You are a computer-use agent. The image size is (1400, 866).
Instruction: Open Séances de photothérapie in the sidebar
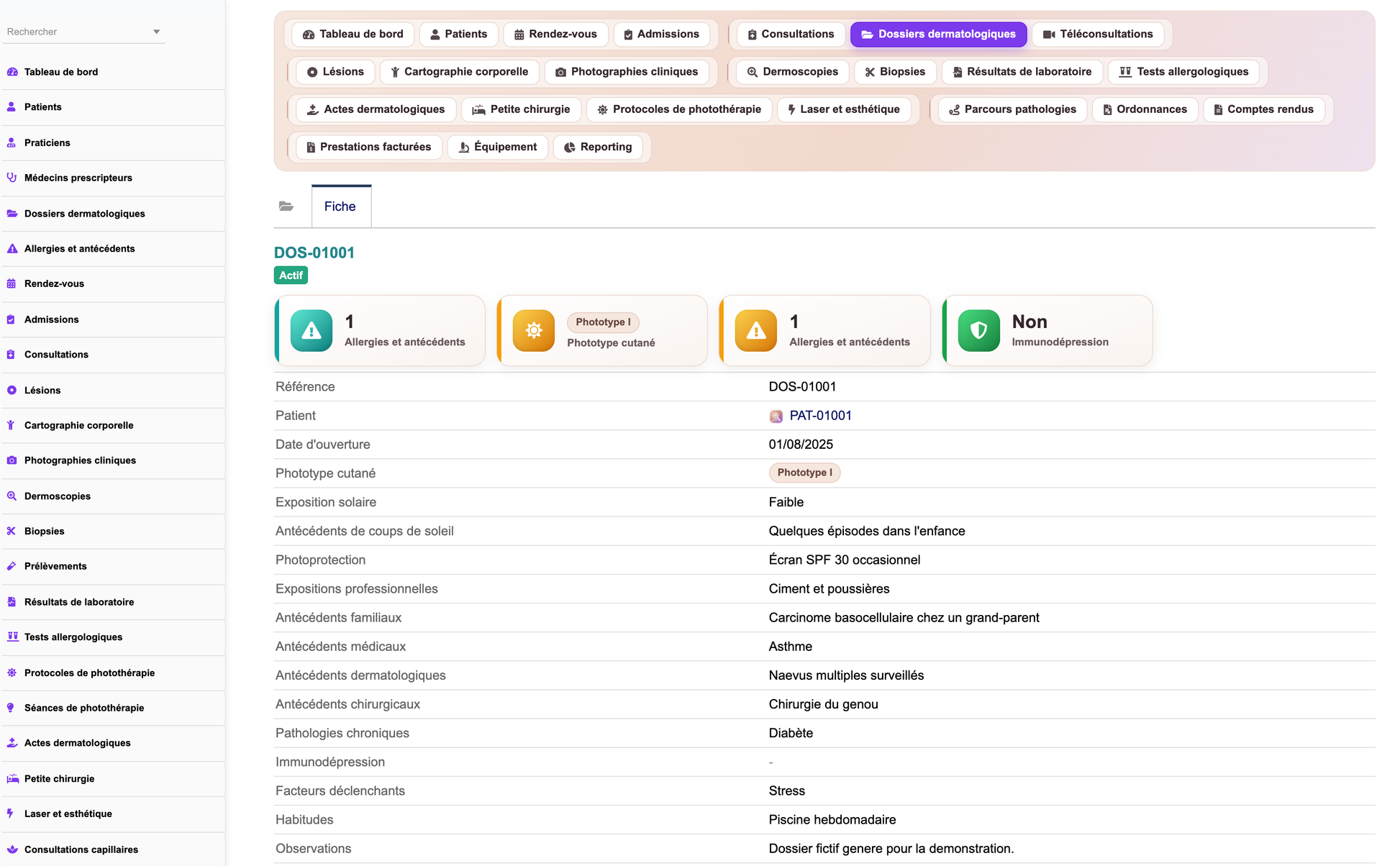tap(84, 708)
